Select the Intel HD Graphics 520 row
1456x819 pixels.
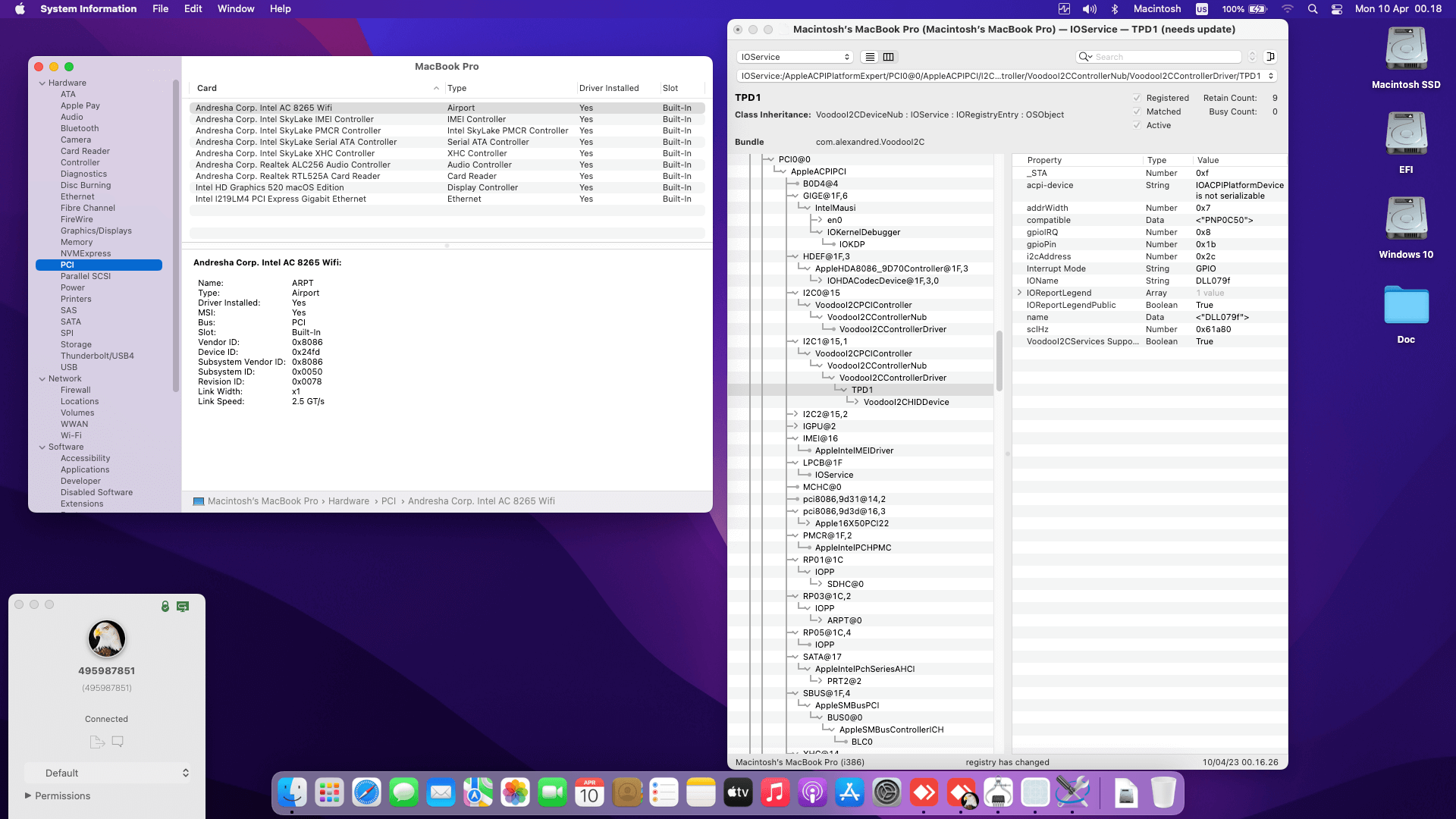pos(269,187)
